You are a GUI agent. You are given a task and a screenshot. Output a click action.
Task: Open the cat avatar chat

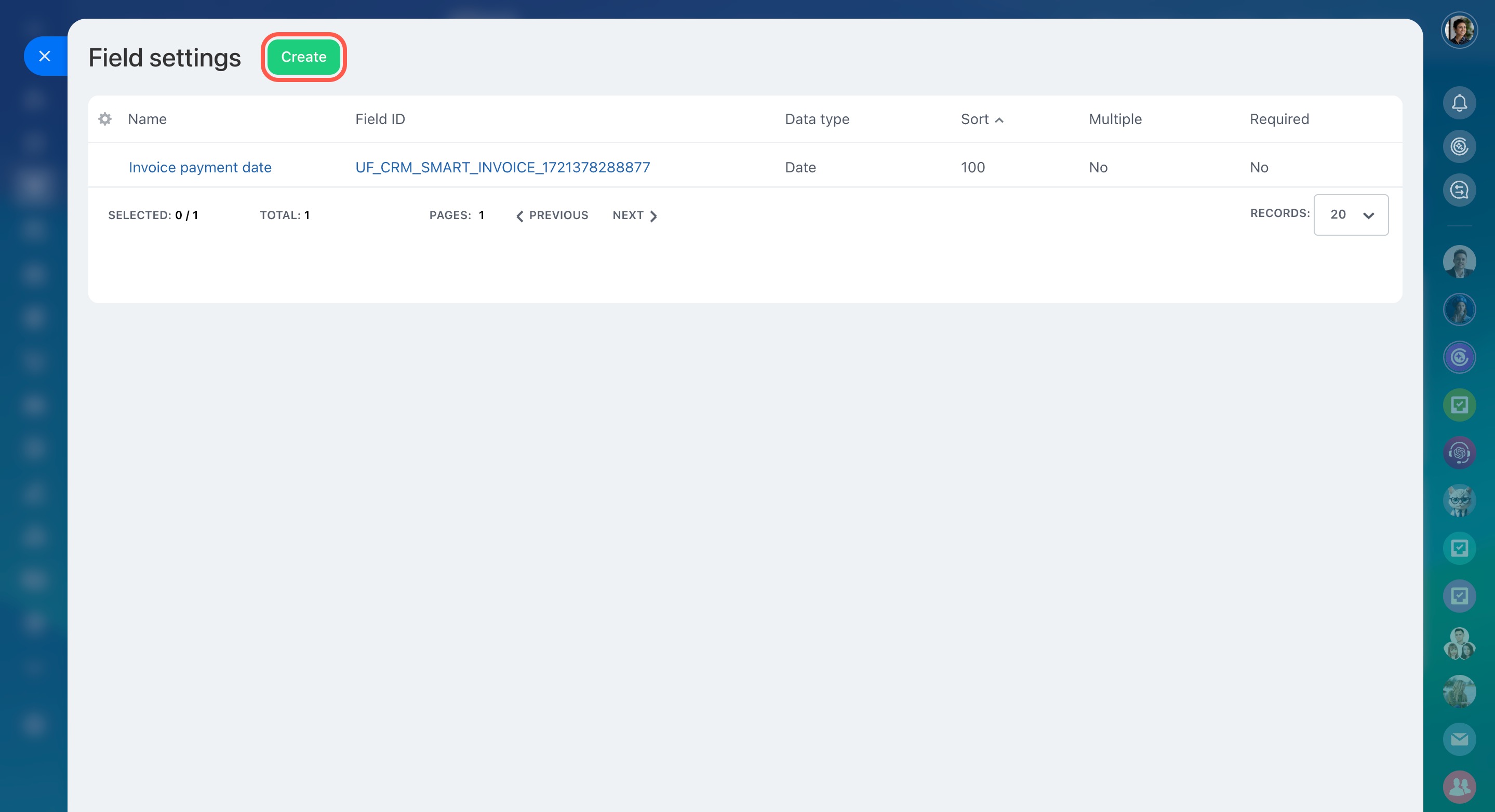tap(1459, 500)
